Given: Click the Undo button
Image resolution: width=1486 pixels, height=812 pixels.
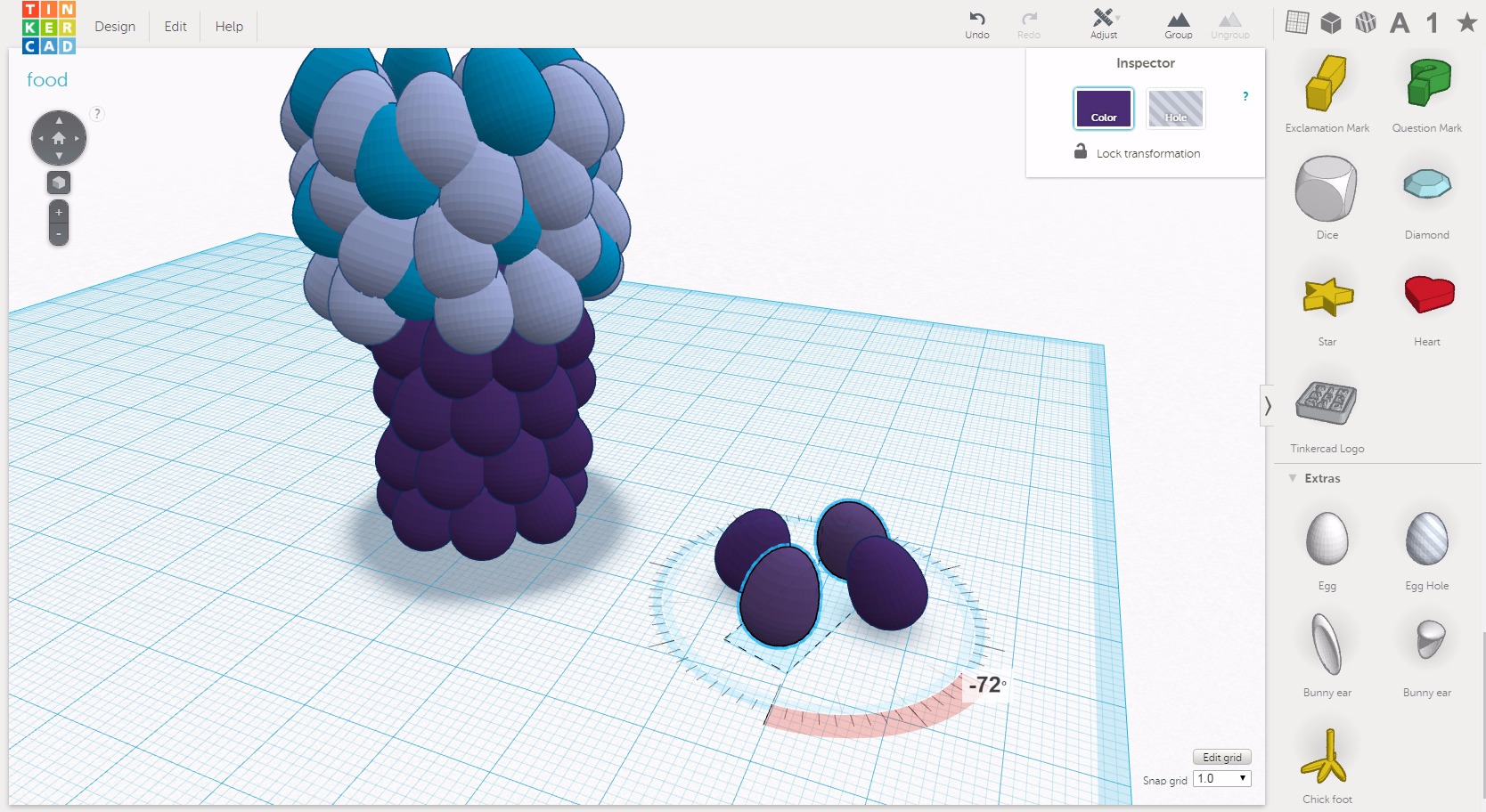Looking at the screenshot, I should point(977,24).
